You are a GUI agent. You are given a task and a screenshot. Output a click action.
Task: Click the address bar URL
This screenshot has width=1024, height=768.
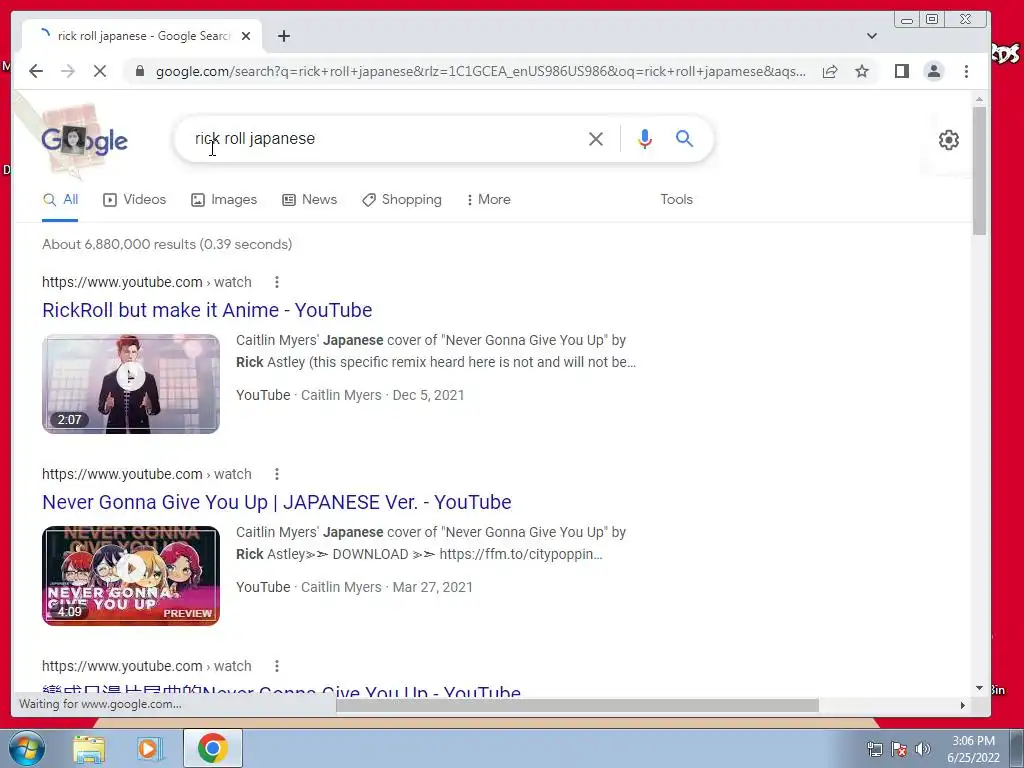click(481, 71)
